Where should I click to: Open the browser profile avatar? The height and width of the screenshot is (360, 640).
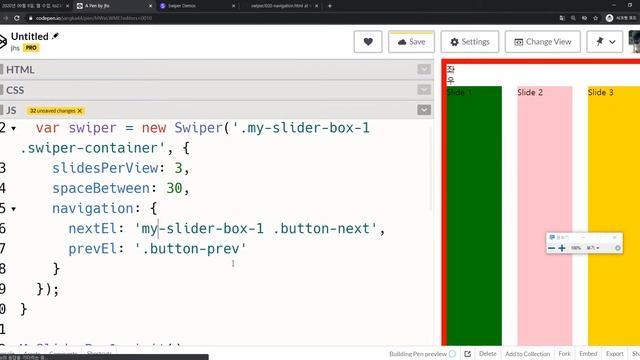tap(609, 18)
